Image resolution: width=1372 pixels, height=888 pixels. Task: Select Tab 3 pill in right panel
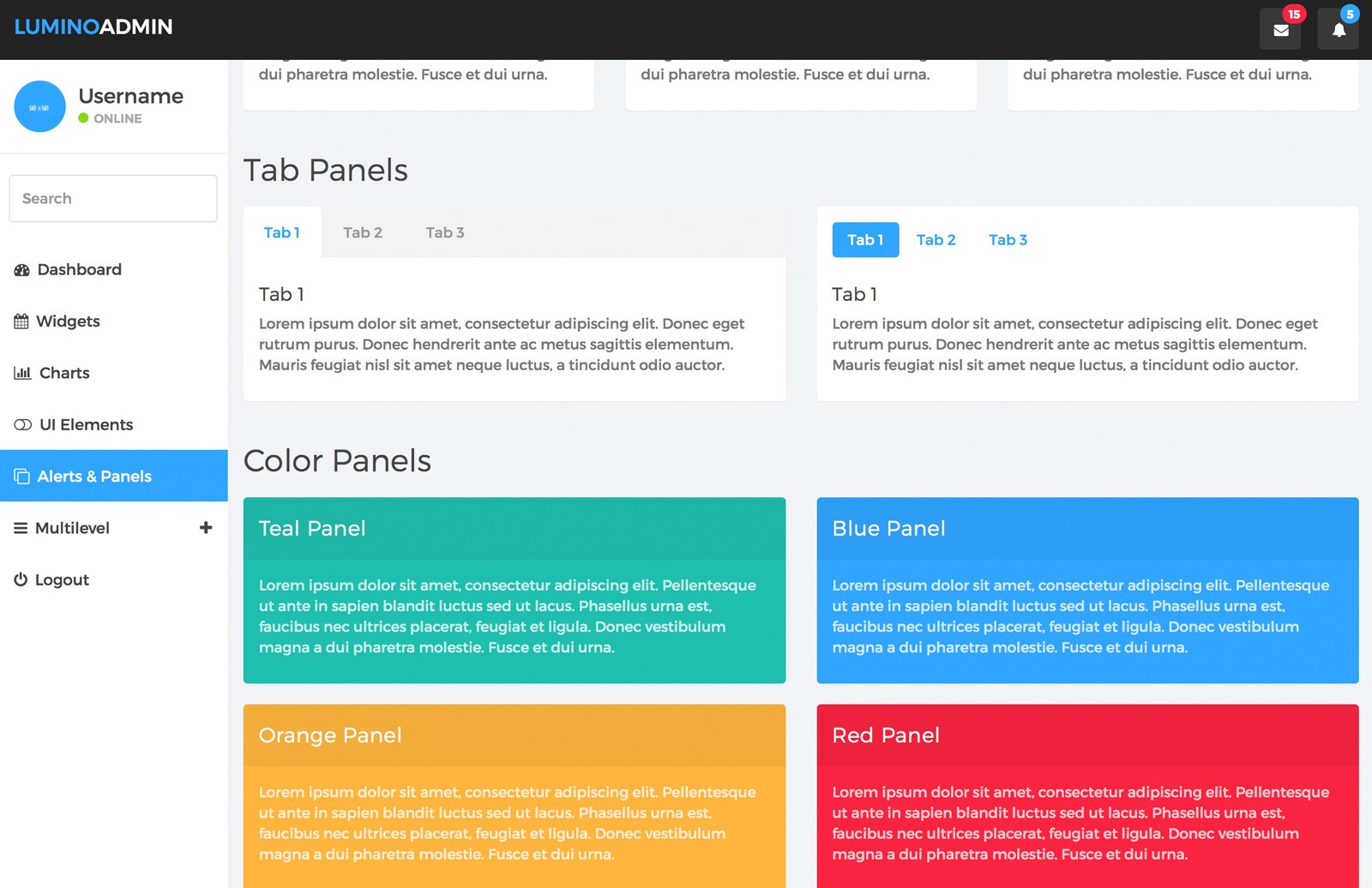(1008, 240)
